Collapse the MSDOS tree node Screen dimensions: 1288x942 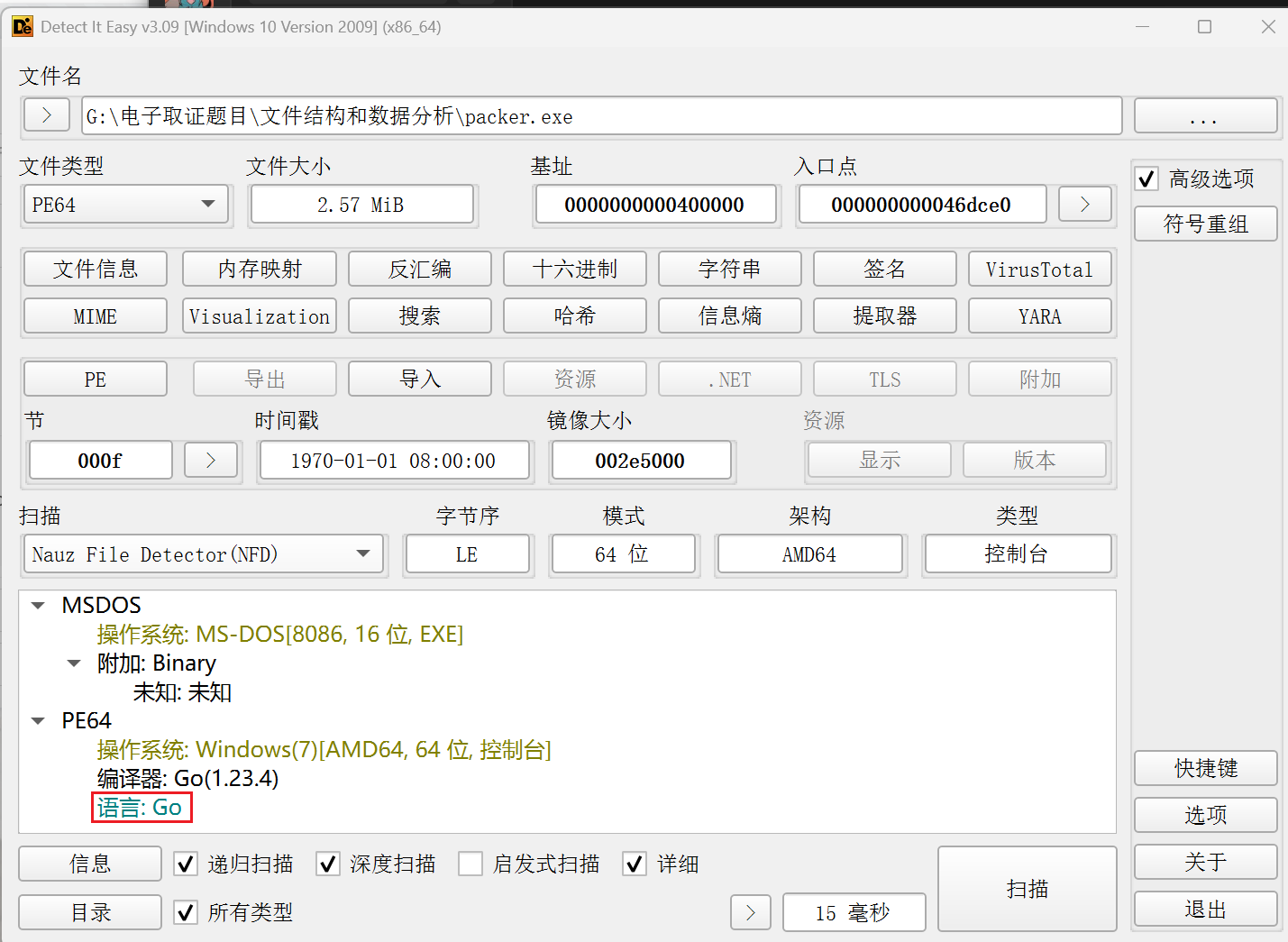38,606
